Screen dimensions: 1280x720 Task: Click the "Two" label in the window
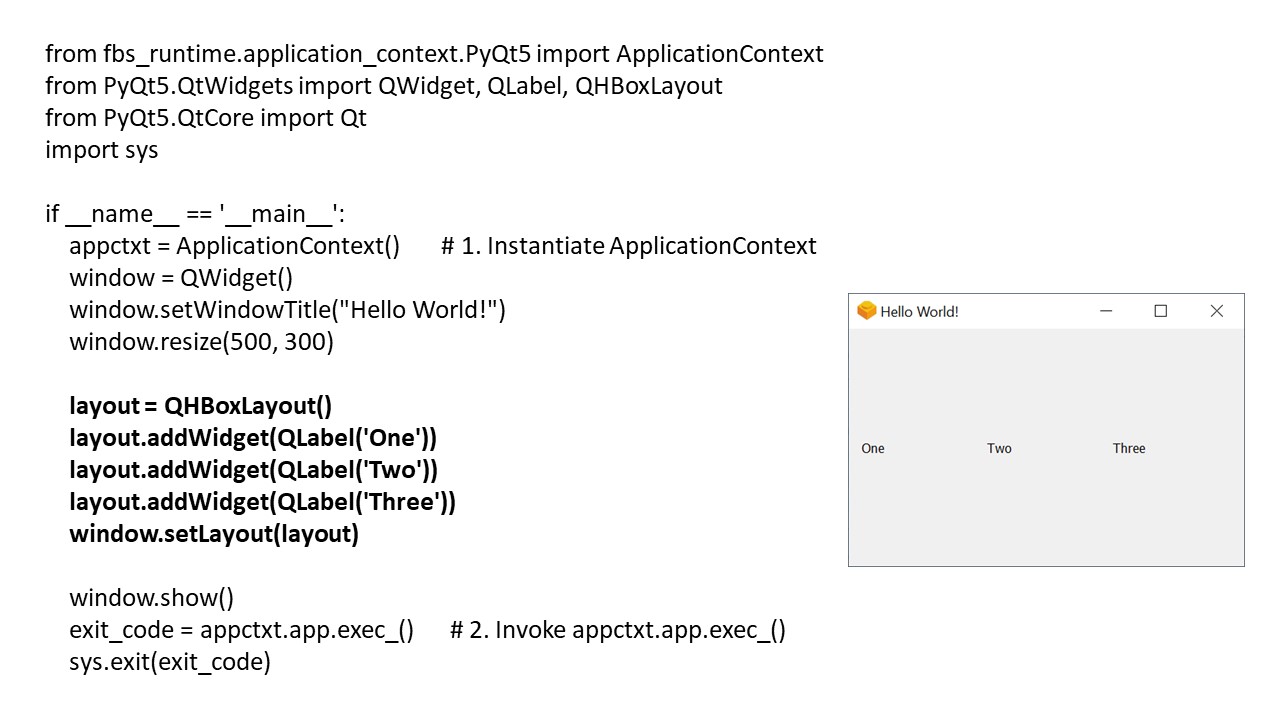pos(999,449)
